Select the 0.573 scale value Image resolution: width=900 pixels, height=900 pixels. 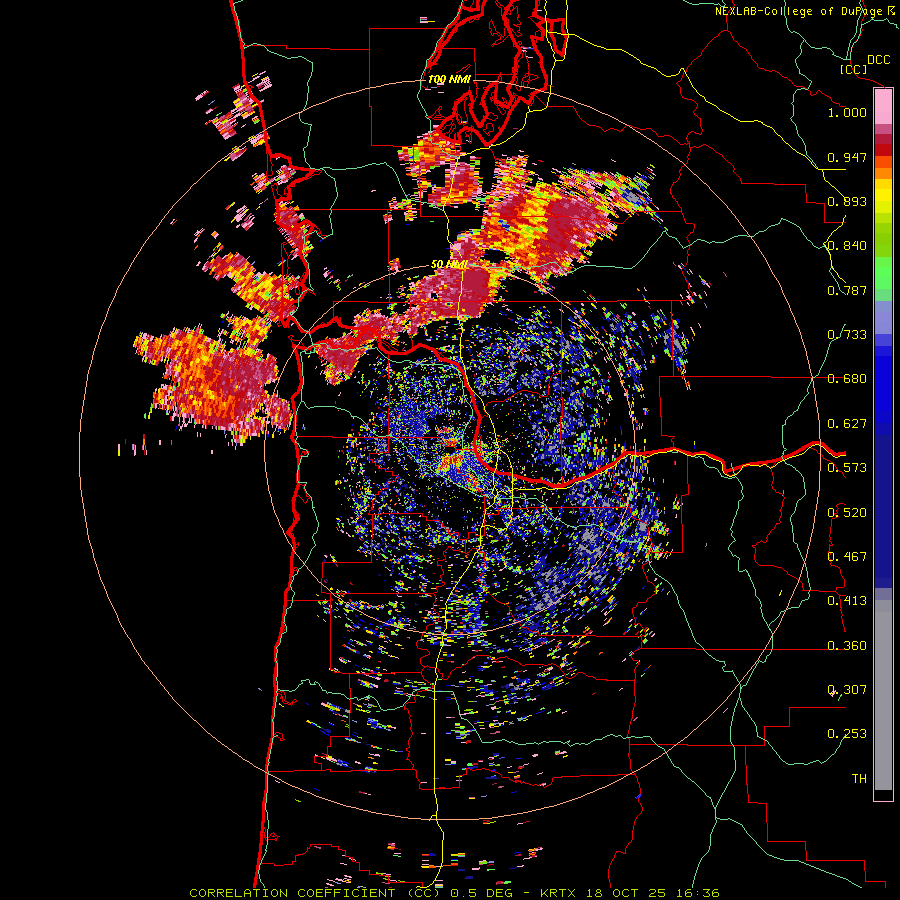point(847,468)
